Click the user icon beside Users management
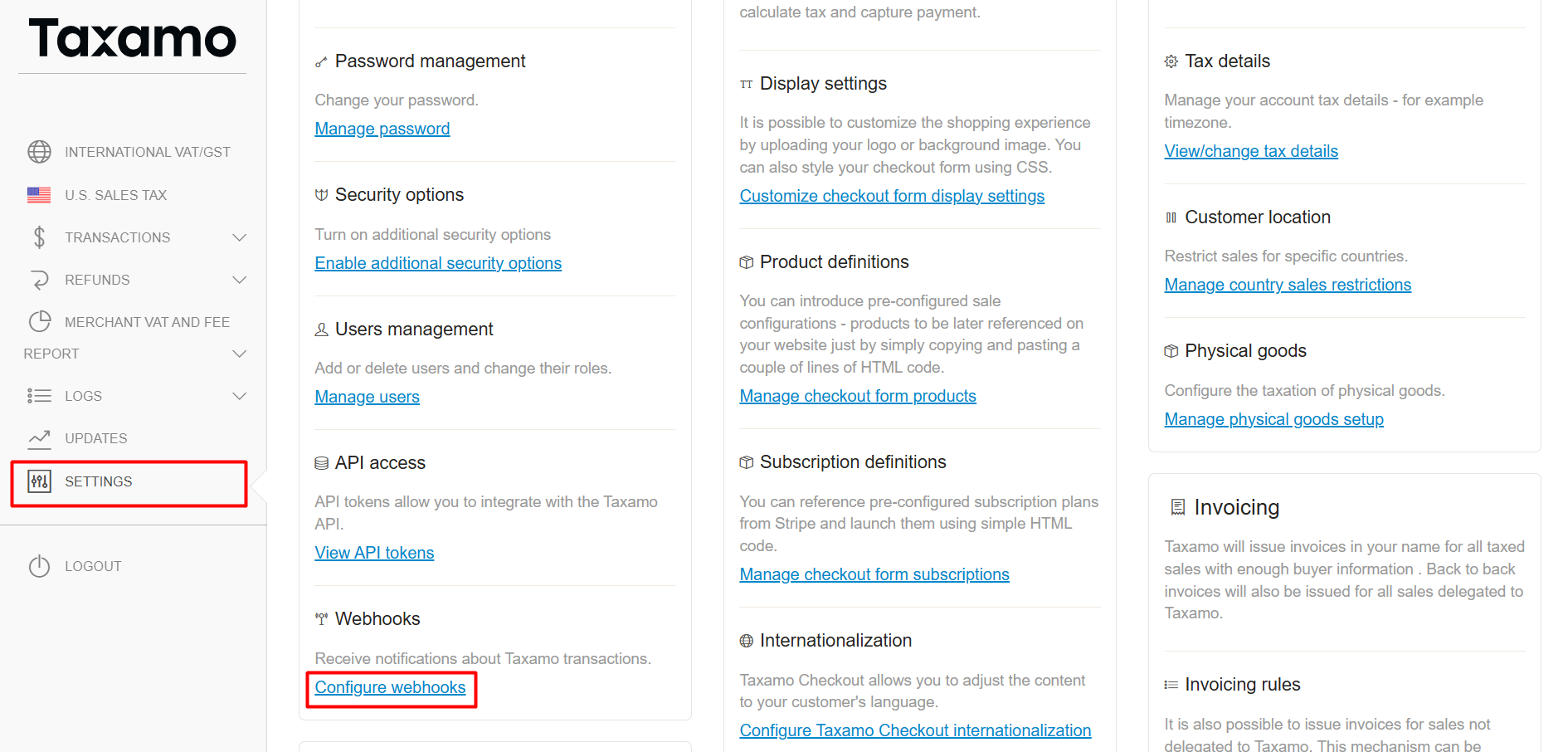1568x752 pixels. click(321, 330)
